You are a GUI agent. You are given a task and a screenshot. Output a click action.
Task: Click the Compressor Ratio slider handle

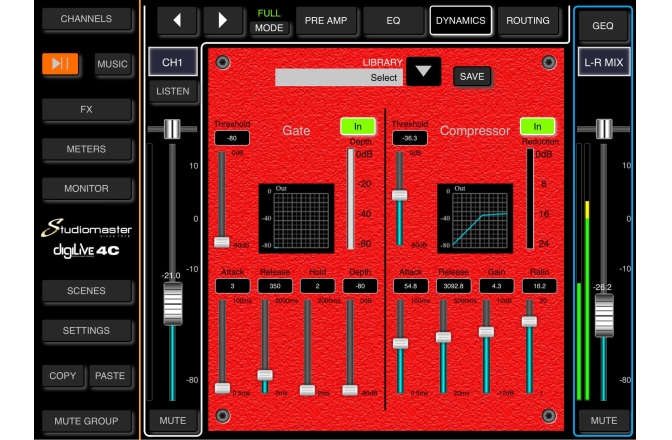click(x=529, y=322)
